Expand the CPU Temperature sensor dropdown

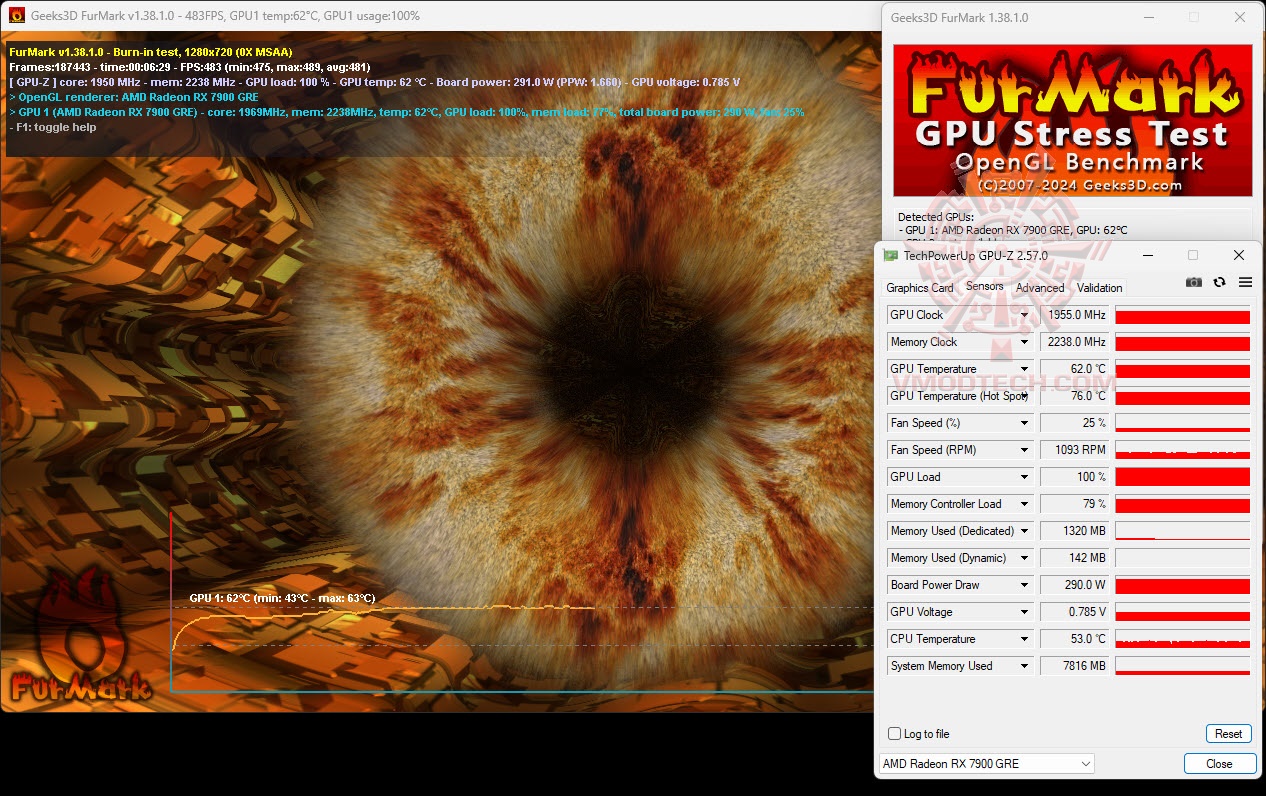pyautogui.click(x=1024, y=639)
